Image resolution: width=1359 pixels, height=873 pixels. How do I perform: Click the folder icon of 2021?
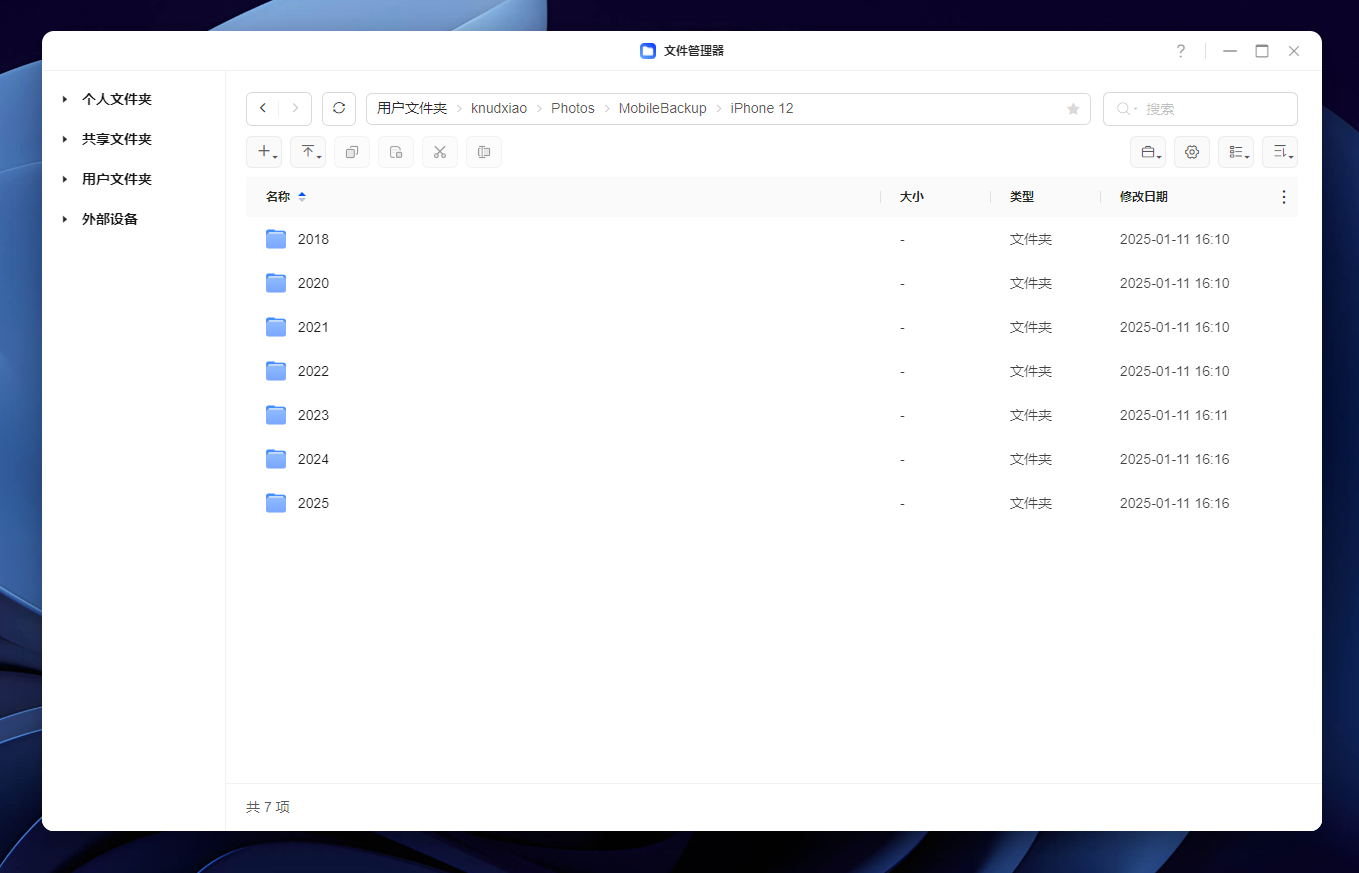tap(276, 327)
